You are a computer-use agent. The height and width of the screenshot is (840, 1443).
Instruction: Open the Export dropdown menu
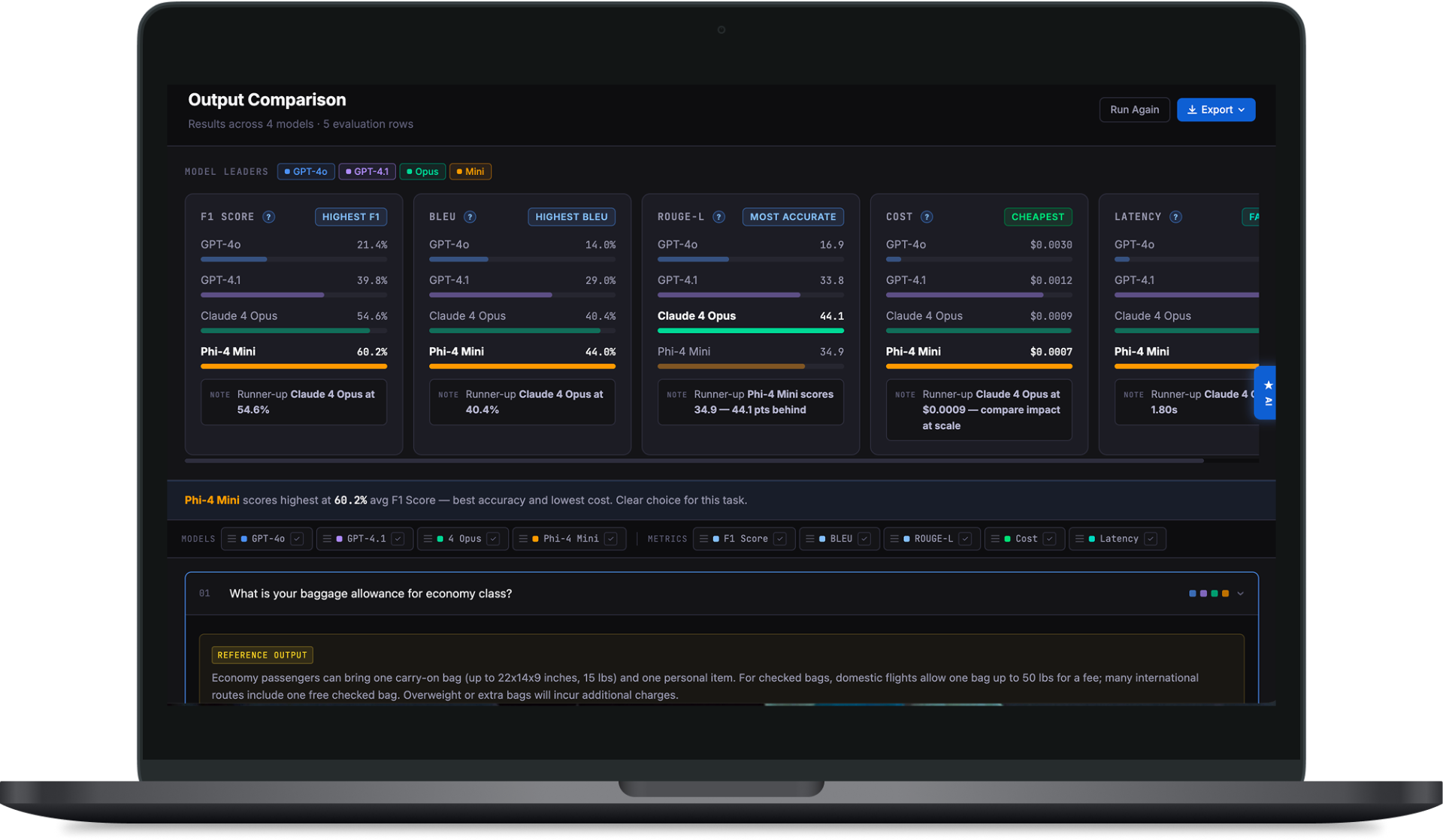click(x=1216, y=110)
